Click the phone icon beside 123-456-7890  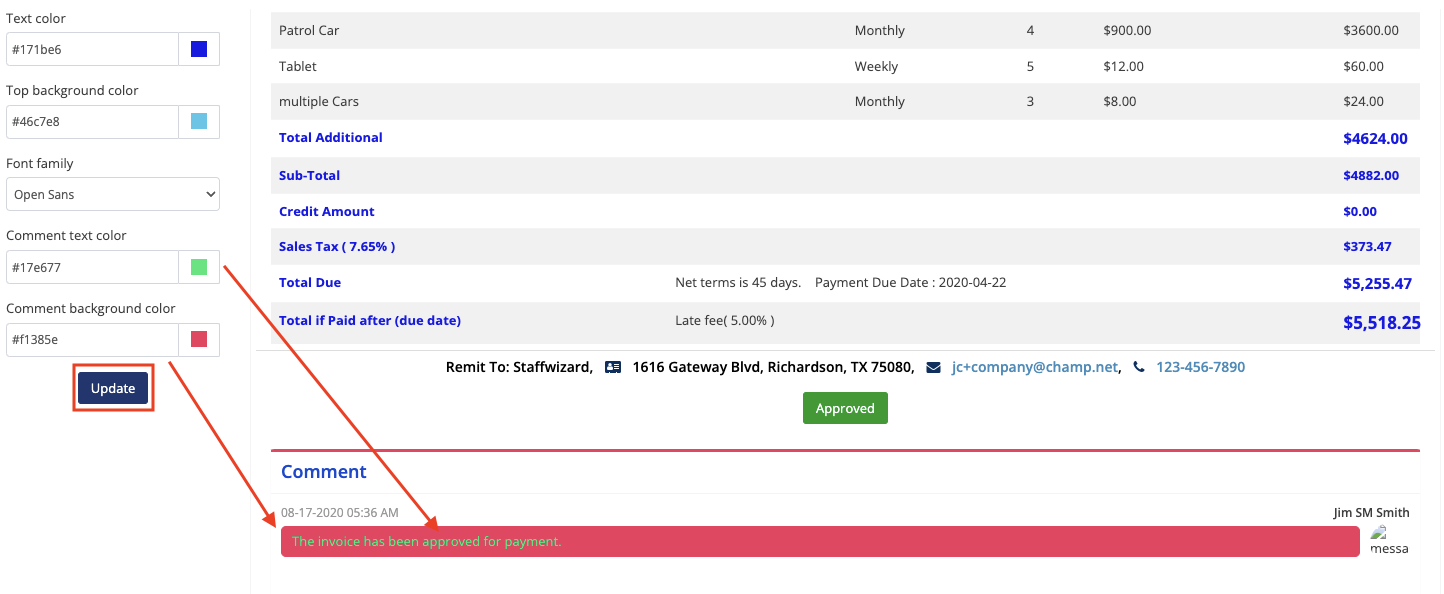tap(1138, 368)
